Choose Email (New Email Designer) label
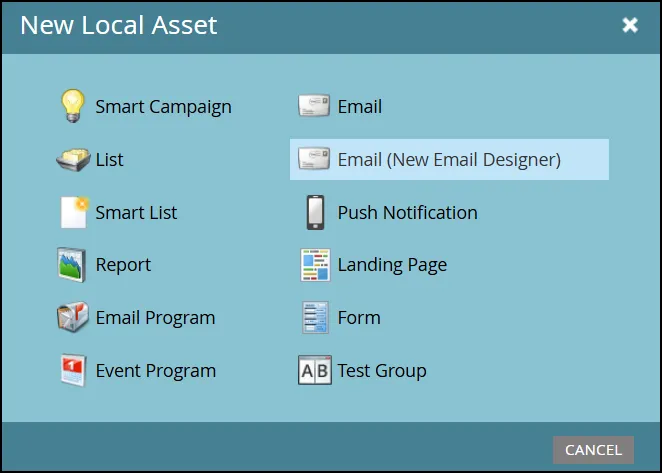The height and width of the screenshot is (473, 662). (x=449, y=160)
